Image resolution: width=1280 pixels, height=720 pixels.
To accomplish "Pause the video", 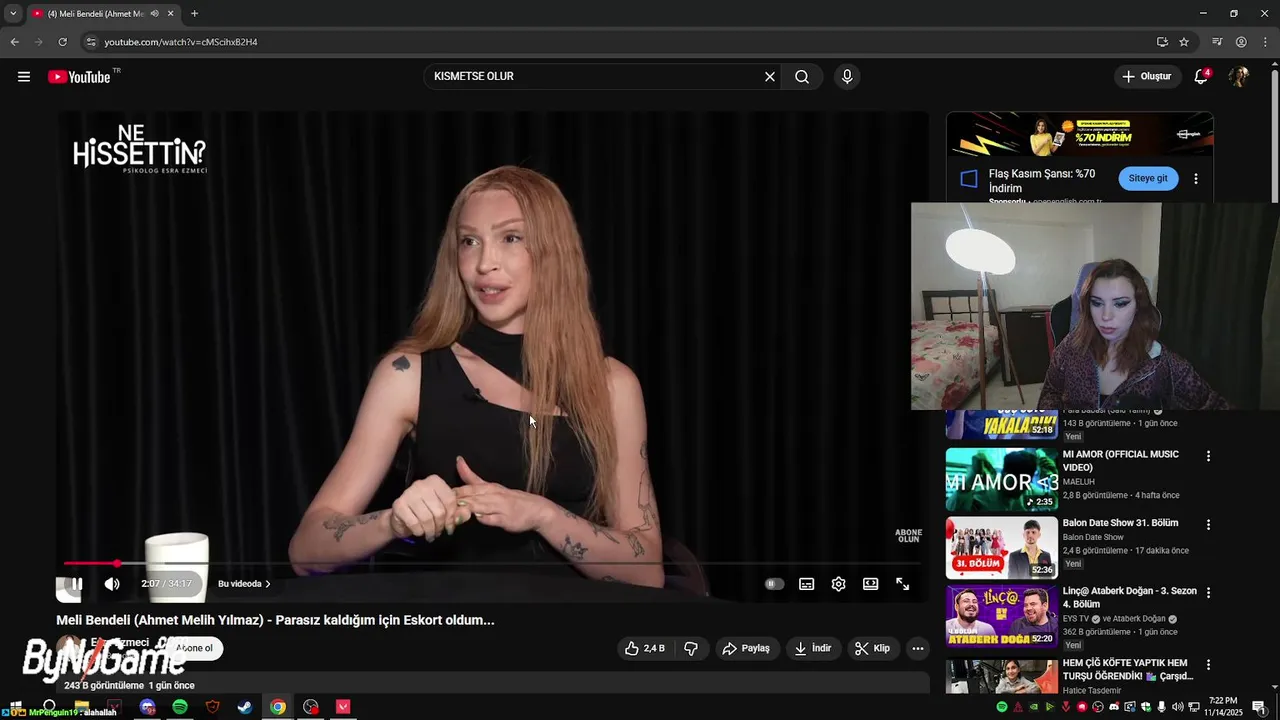I will pos(77,584).
